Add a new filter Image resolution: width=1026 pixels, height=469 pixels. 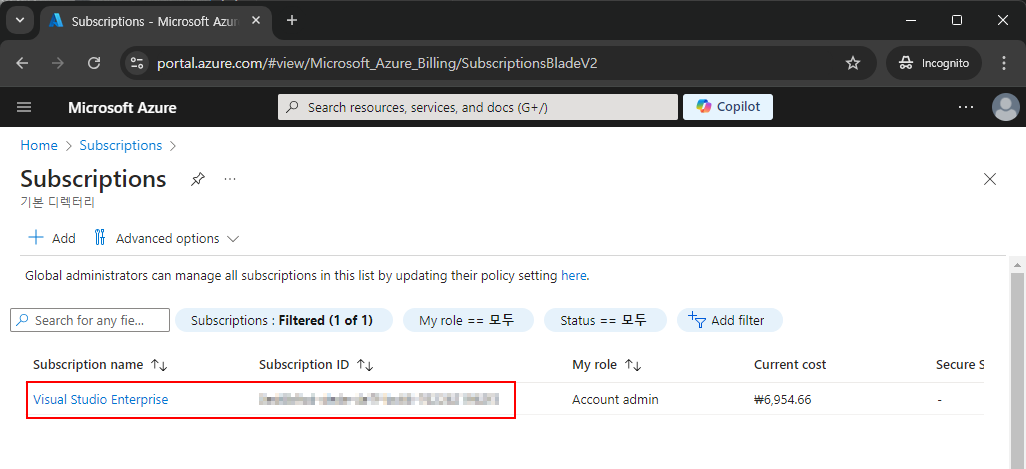click(730, 321)
